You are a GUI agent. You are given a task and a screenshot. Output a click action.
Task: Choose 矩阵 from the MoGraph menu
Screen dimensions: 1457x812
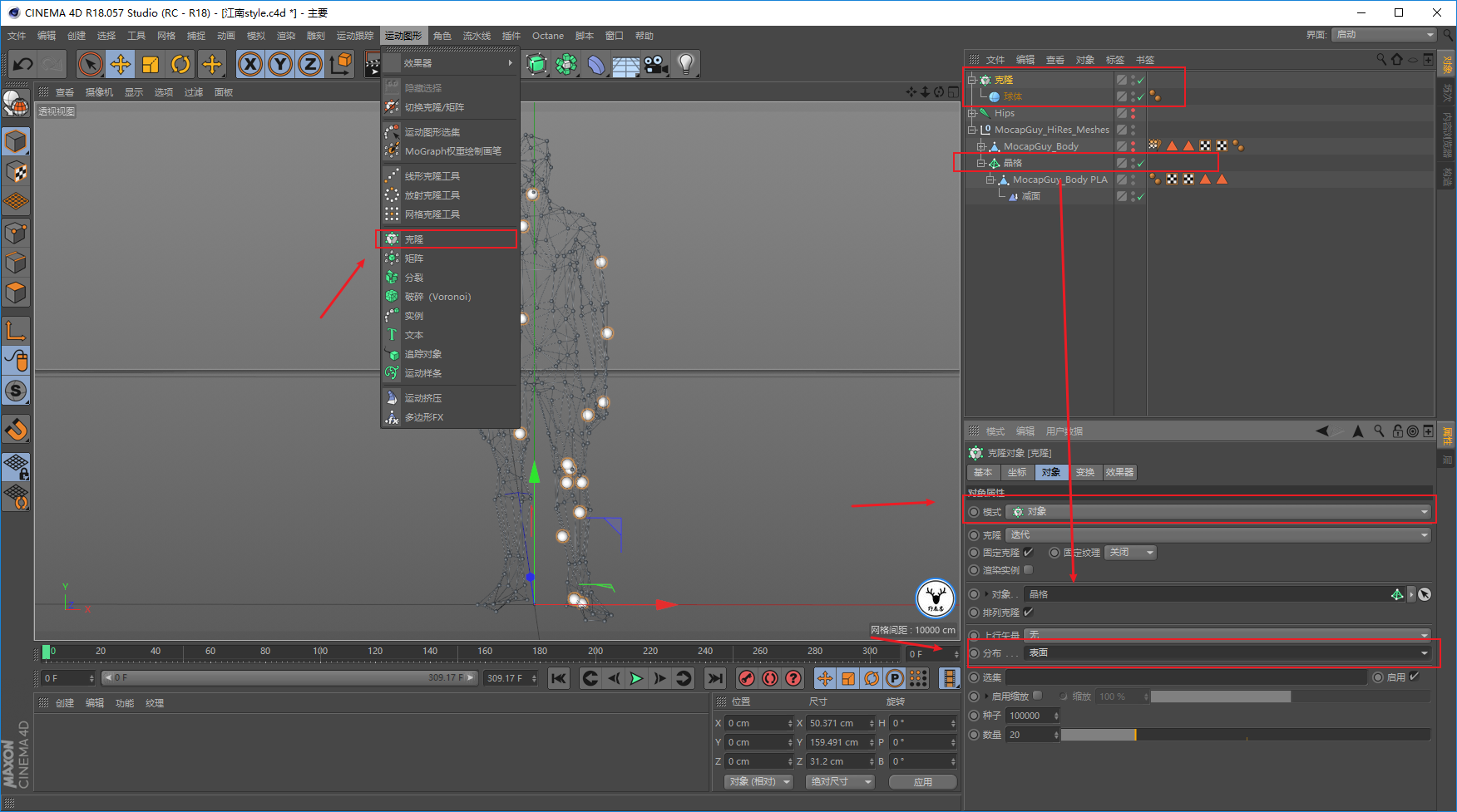[450, 258]
